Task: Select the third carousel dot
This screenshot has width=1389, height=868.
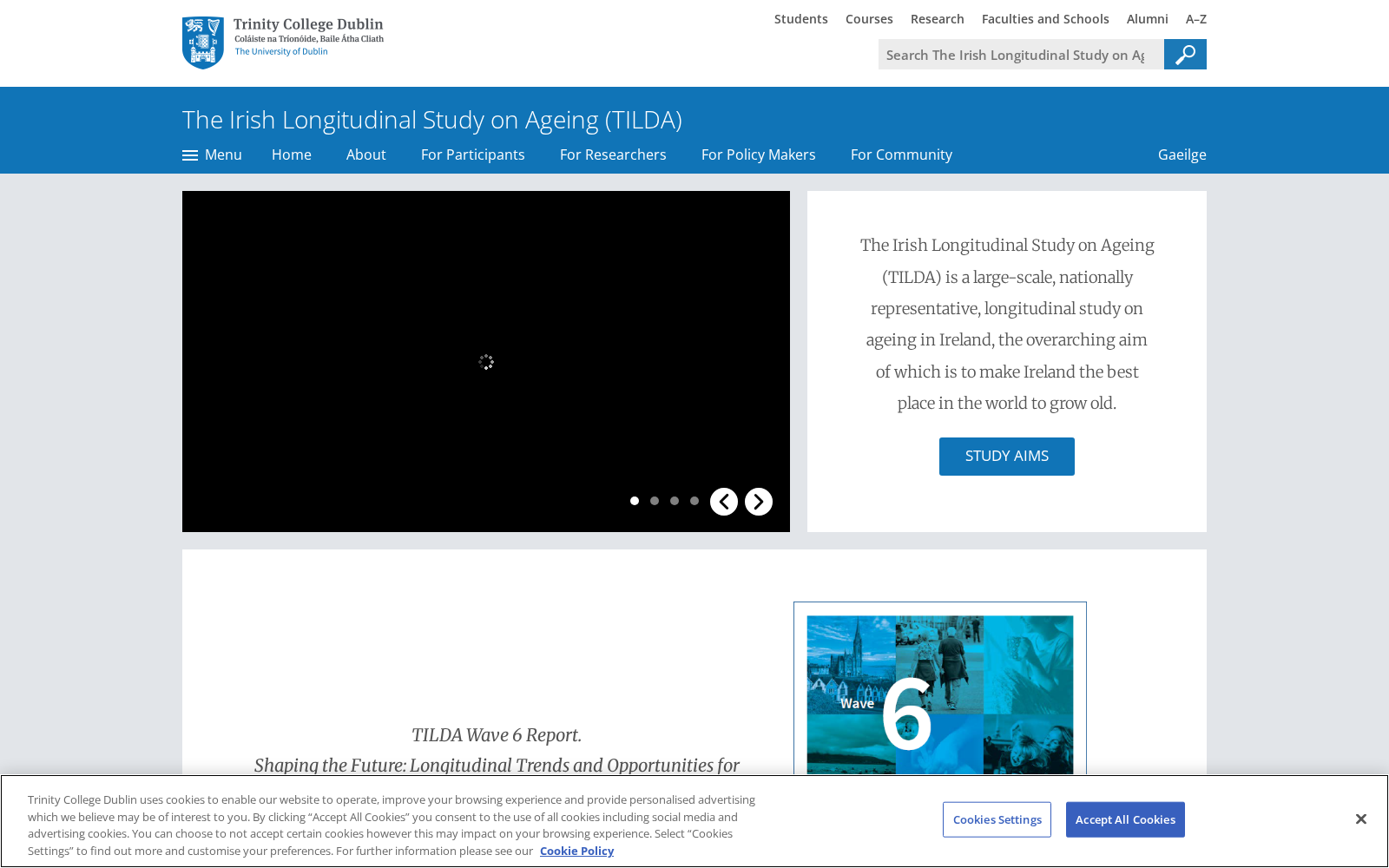Action: pos(675,501)
